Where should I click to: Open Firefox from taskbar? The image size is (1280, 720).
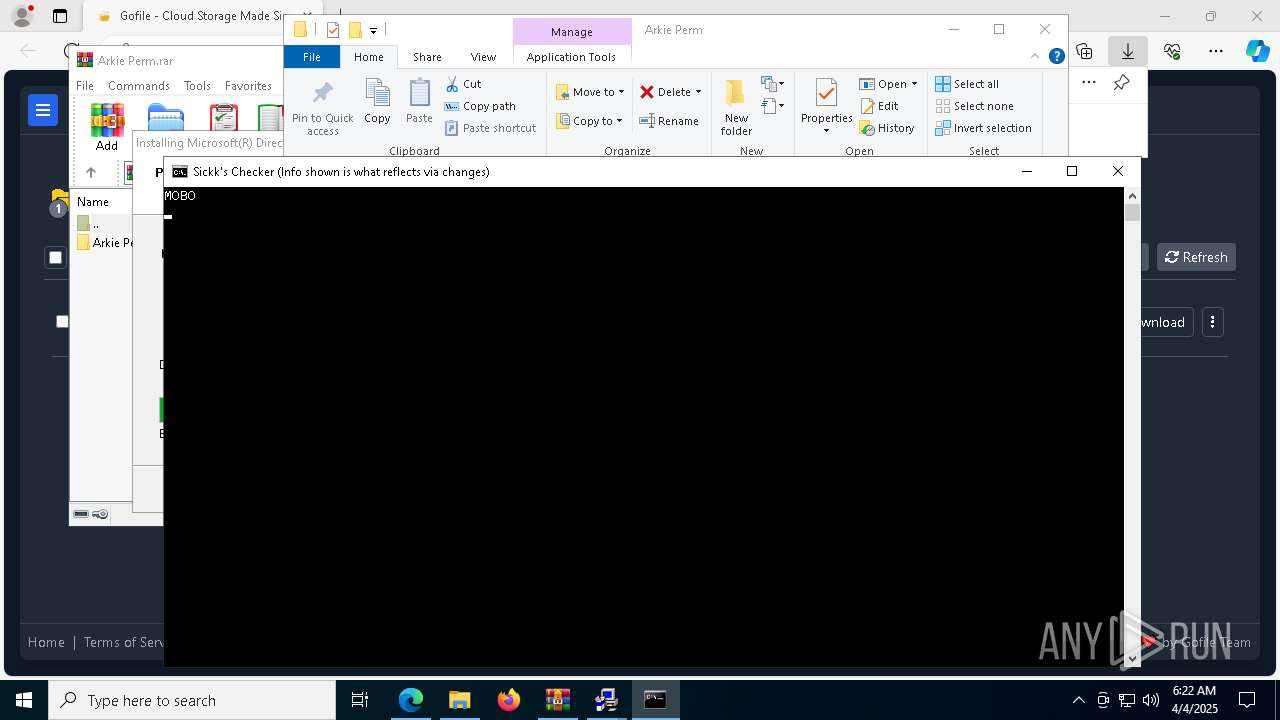click(x=509, y=700)
